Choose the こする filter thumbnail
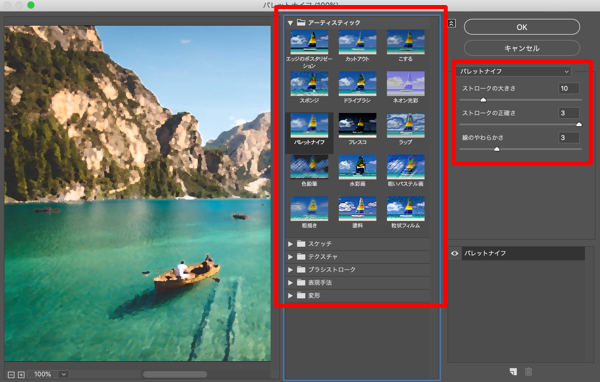The image size is (600, 382). tap(406, 42)
